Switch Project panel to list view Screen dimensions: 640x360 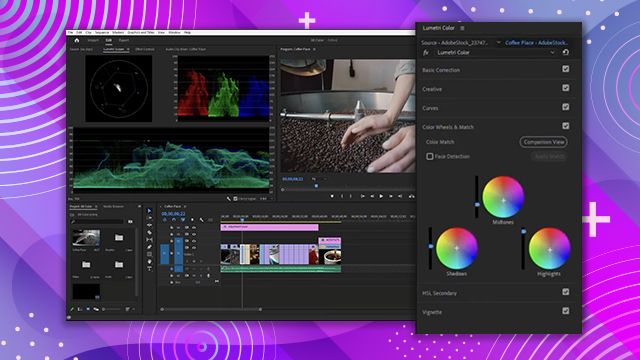(x=80, y=309)
